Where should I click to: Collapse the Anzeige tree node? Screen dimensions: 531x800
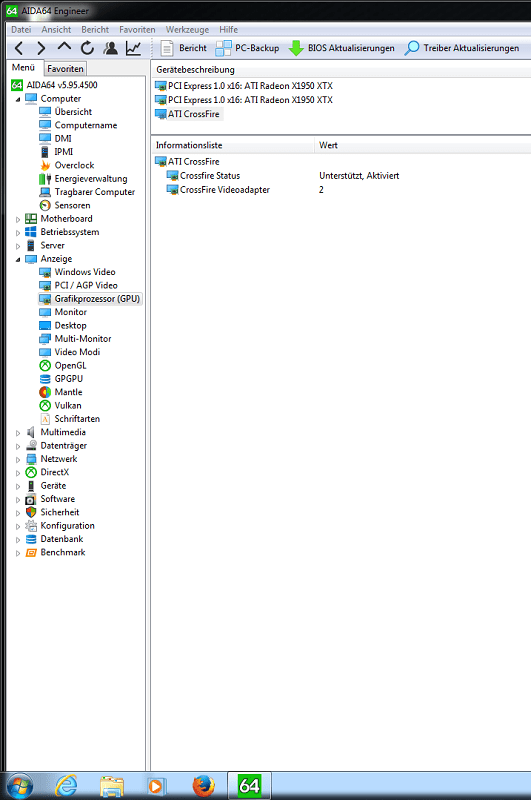click(x=18, y=259)
